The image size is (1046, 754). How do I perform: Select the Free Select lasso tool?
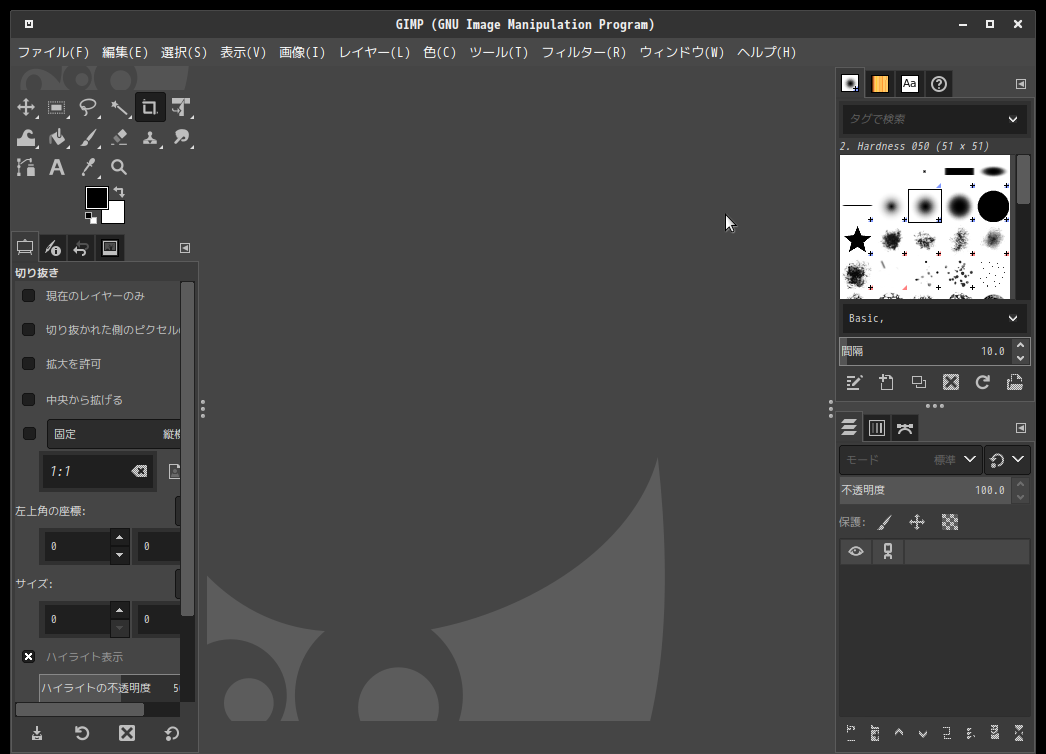pyautogui.click(x=88, y=107)
